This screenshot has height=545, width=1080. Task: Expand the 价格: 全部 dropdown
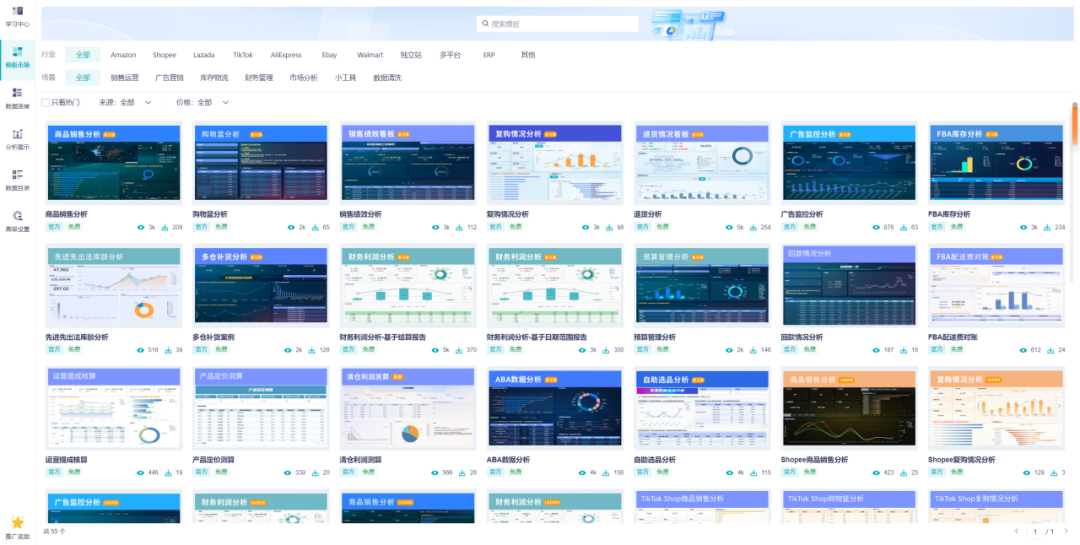tap(202, 102)
